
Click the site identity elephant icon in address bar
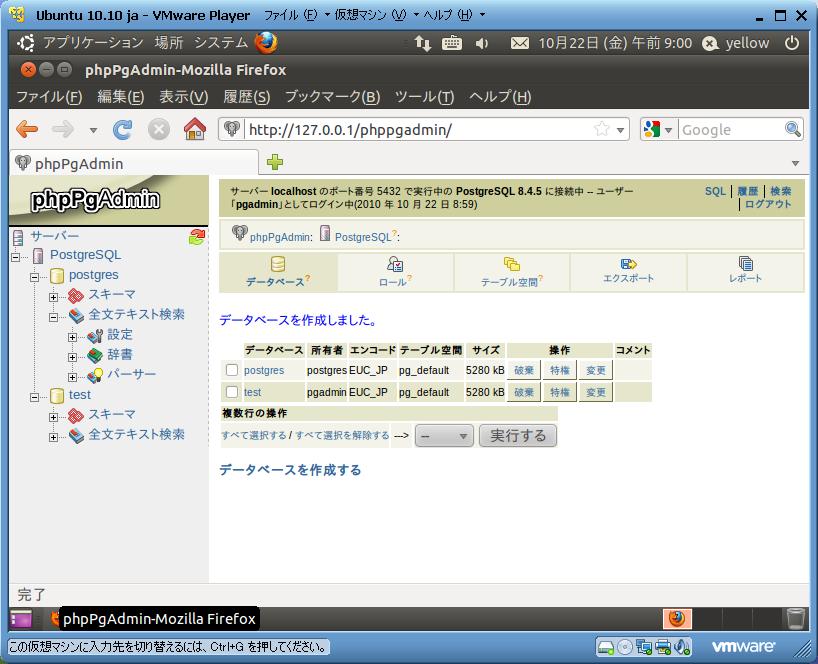pos(232,129)
